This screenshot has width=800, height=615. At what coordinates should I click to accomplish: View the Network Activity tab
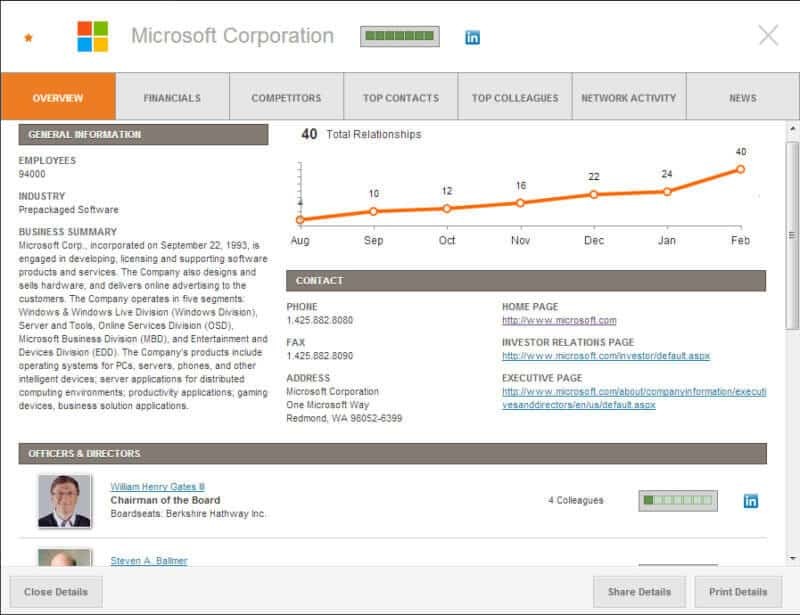coord(628,98)
